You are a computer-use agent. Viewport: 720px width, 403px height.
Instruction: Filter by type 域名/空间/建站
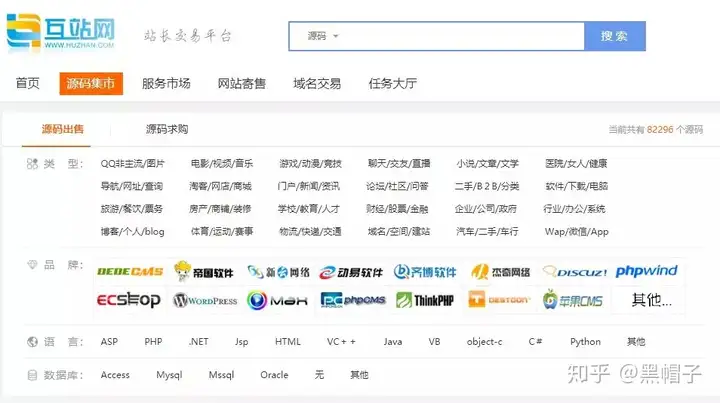[x=399, y=232]
